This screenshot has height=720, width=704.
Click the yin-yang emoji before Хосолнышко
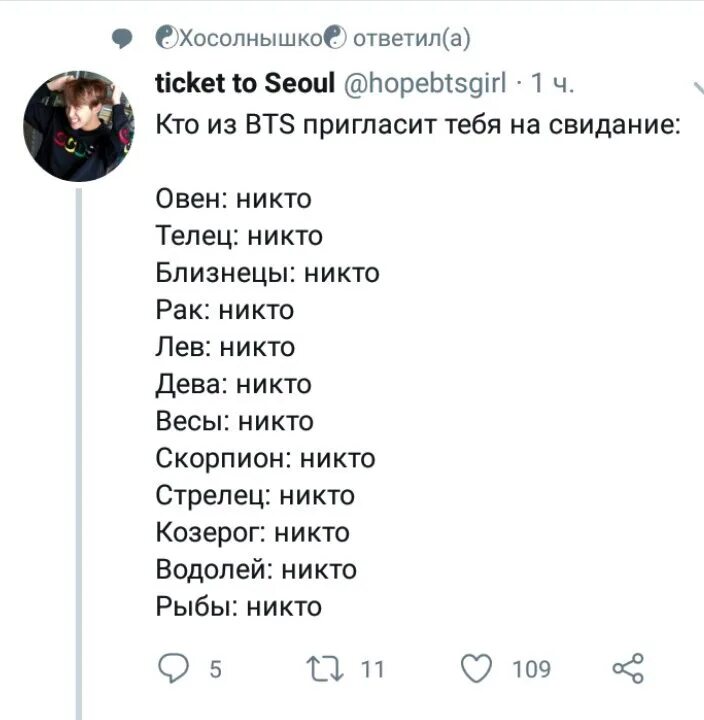click(x=166, y=38)
